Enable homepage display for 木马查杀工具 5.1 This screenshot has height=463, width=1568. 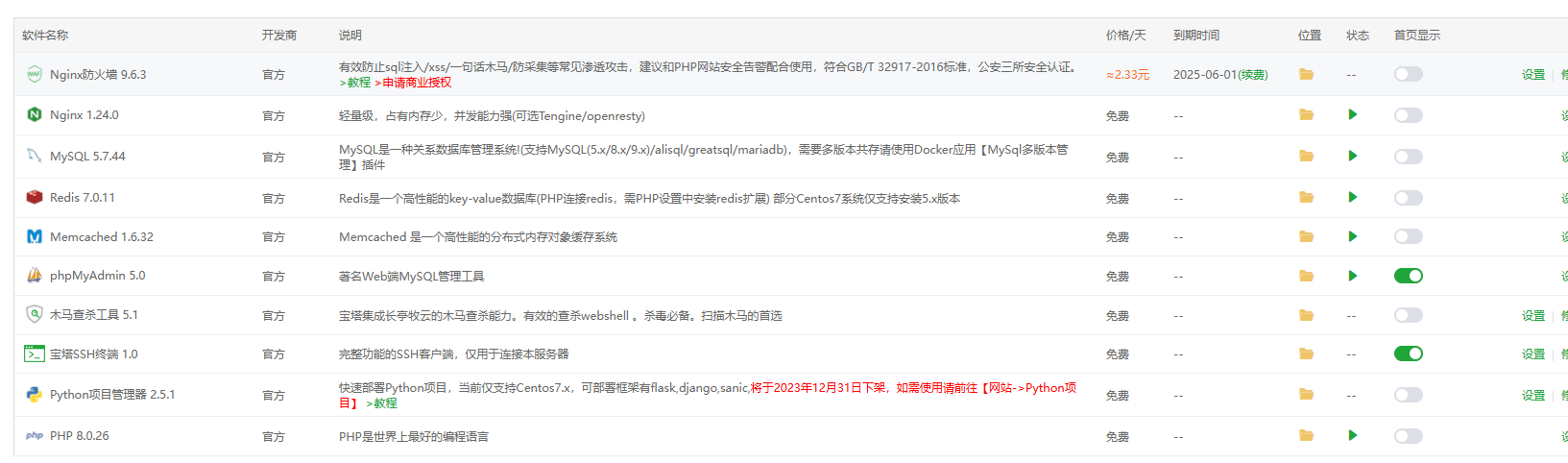[x=1409, y=315]
